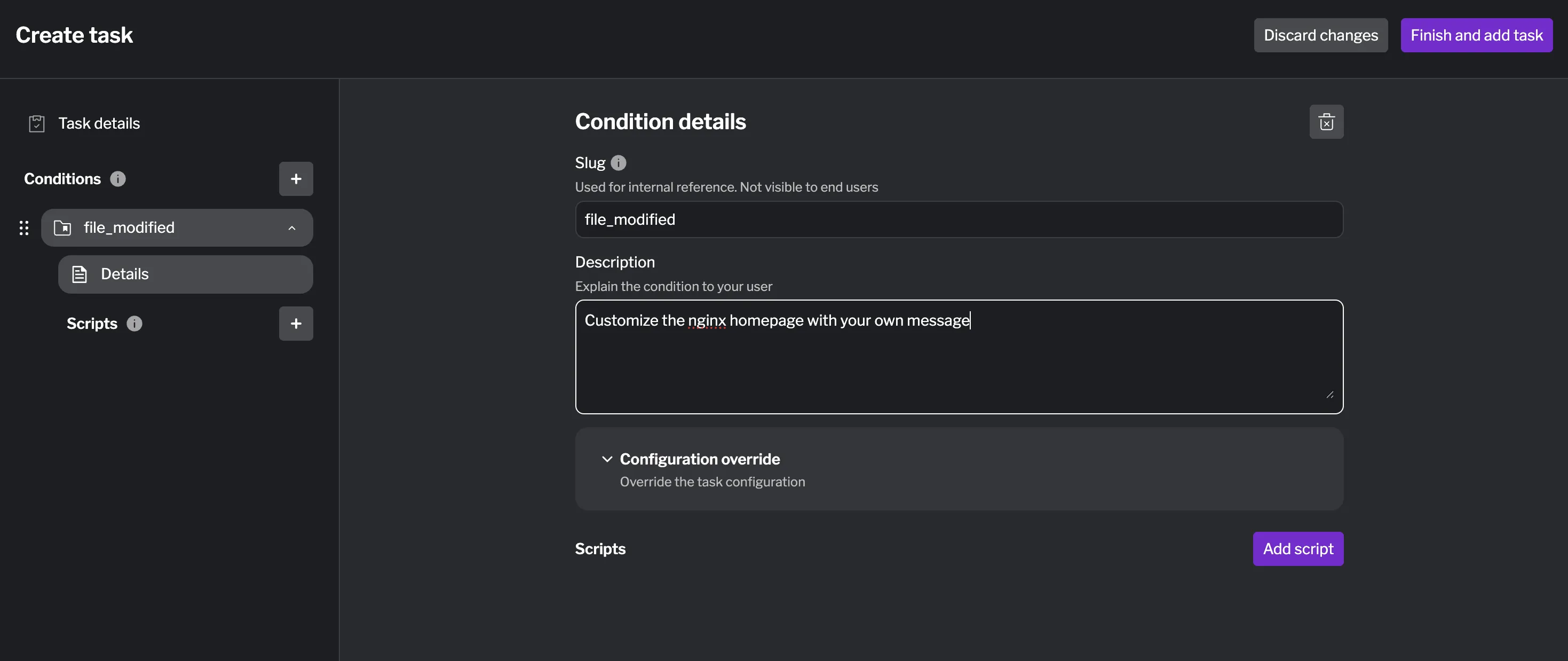
Task: Open Task details in sidebar
Action: coord(99,124)
